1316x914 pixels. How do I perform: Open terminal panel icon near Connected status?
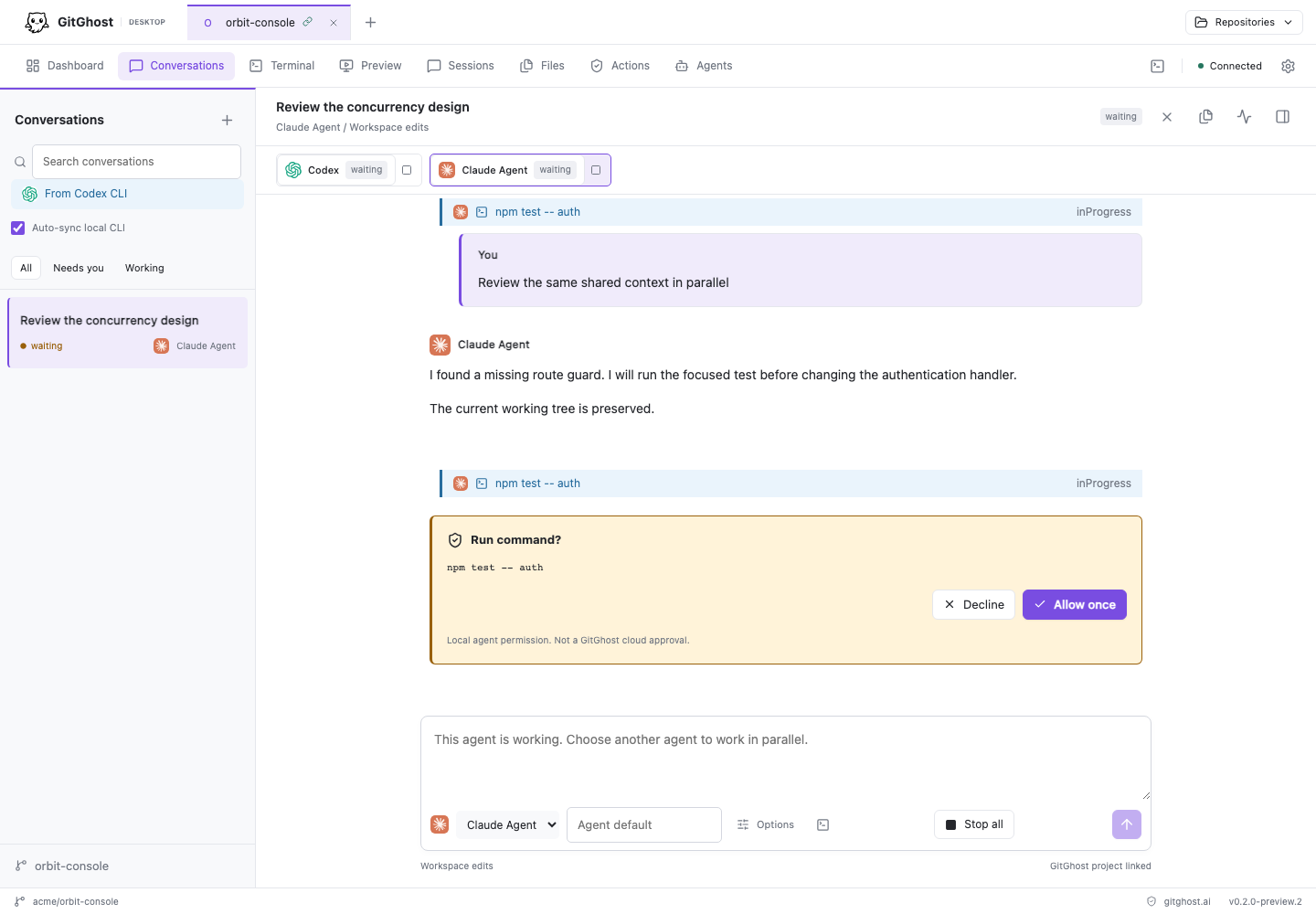click(1158, 66)
